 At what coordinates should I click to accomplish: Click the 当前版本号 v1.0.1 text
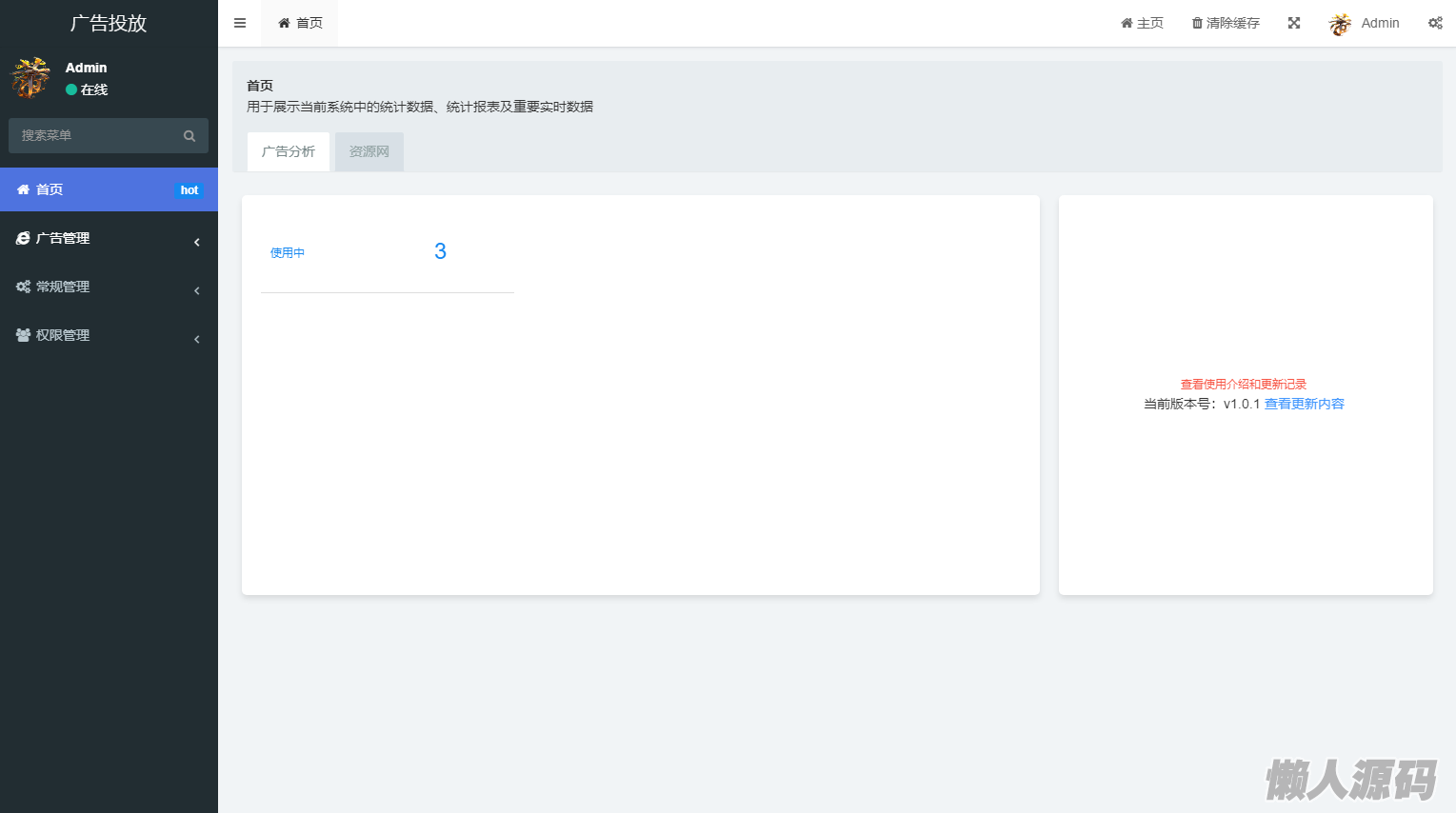(1202, 404)
